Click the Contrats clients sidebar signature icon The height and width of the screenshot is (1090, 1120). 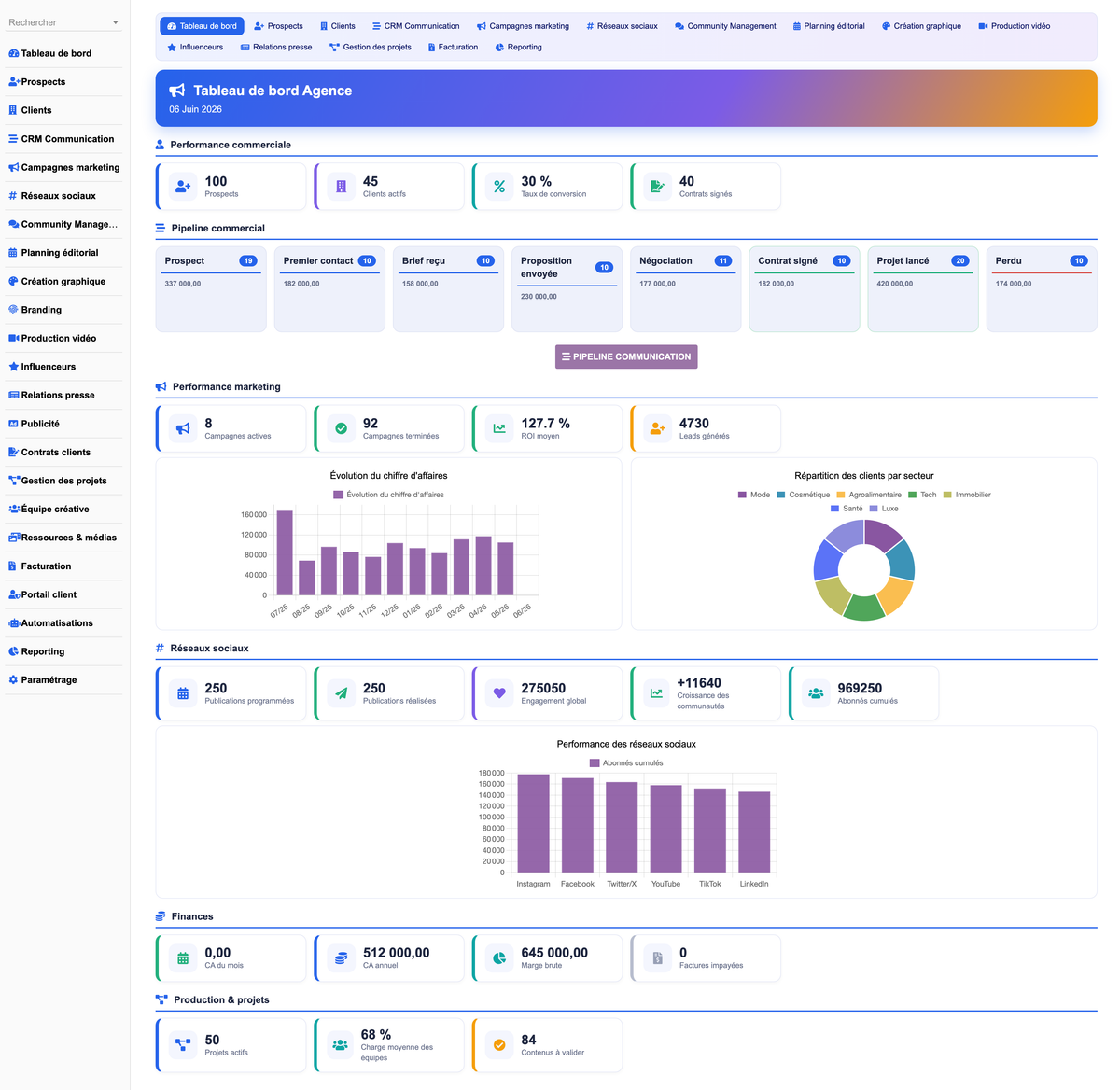tap(13, 452)
